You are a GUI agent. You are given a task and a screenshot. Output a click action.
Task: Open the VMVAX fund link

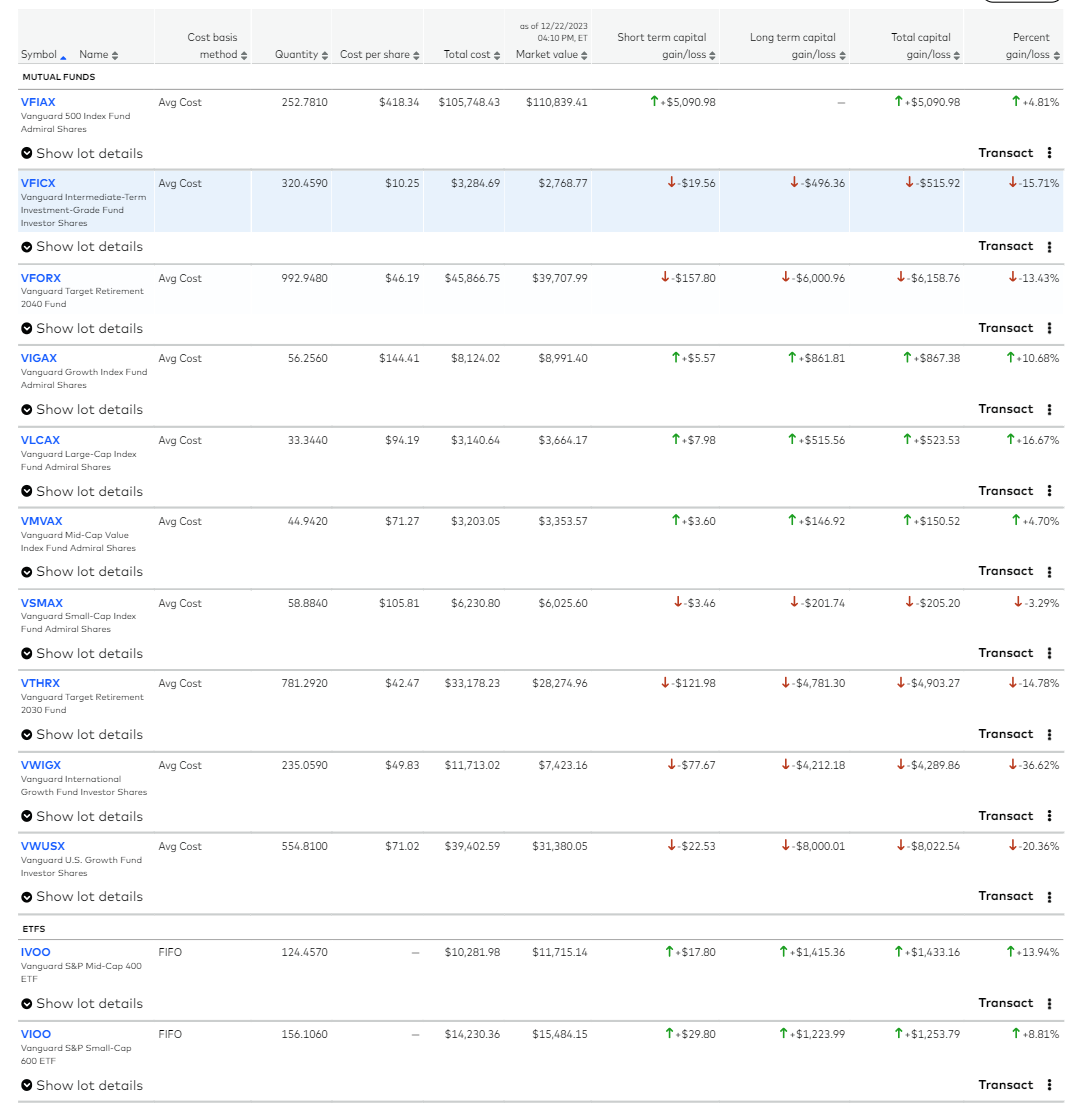pyautogui.click(x=42, y=522)
